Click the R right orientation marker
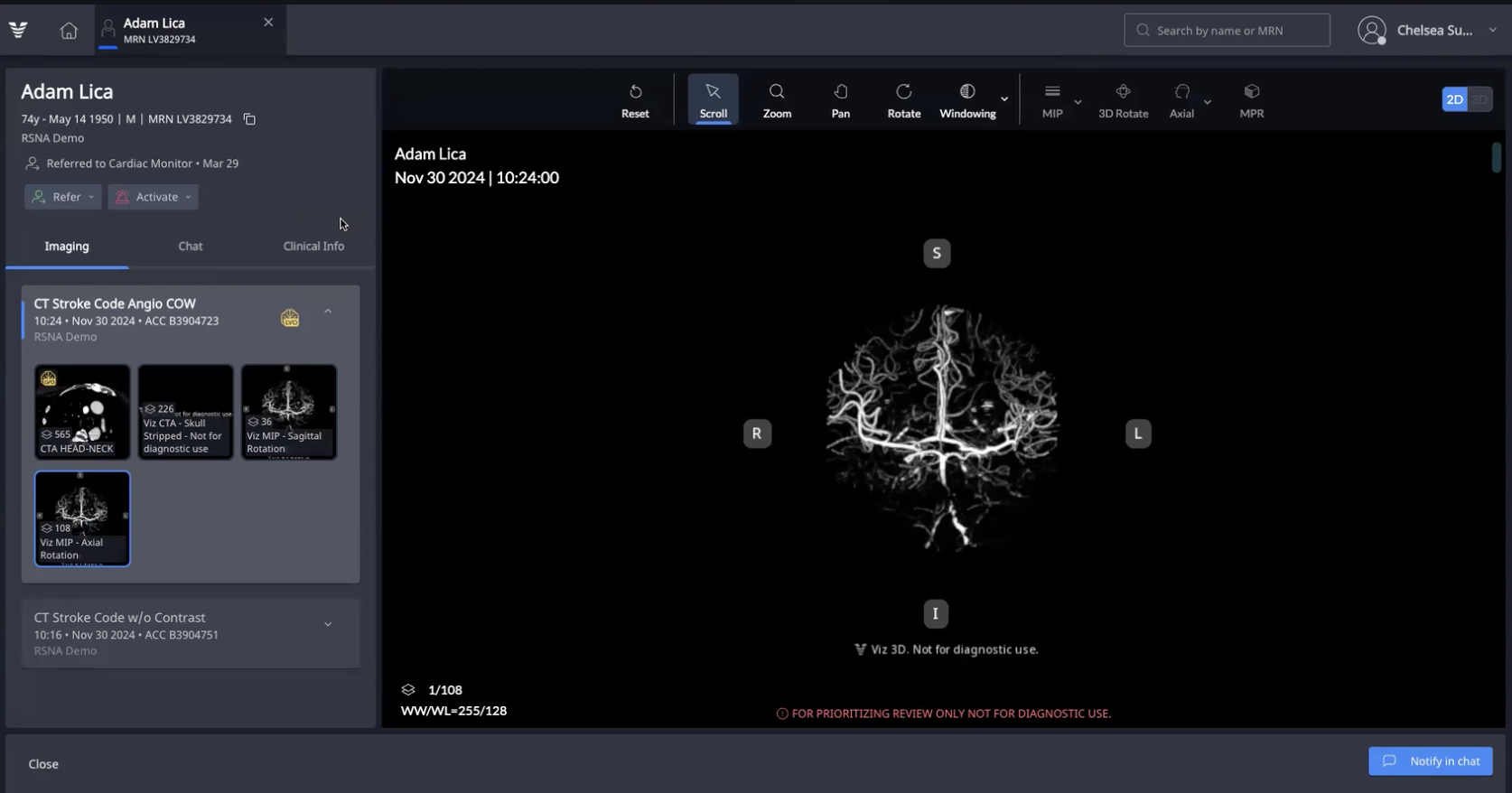1512x793 pixels. (757, 434)
